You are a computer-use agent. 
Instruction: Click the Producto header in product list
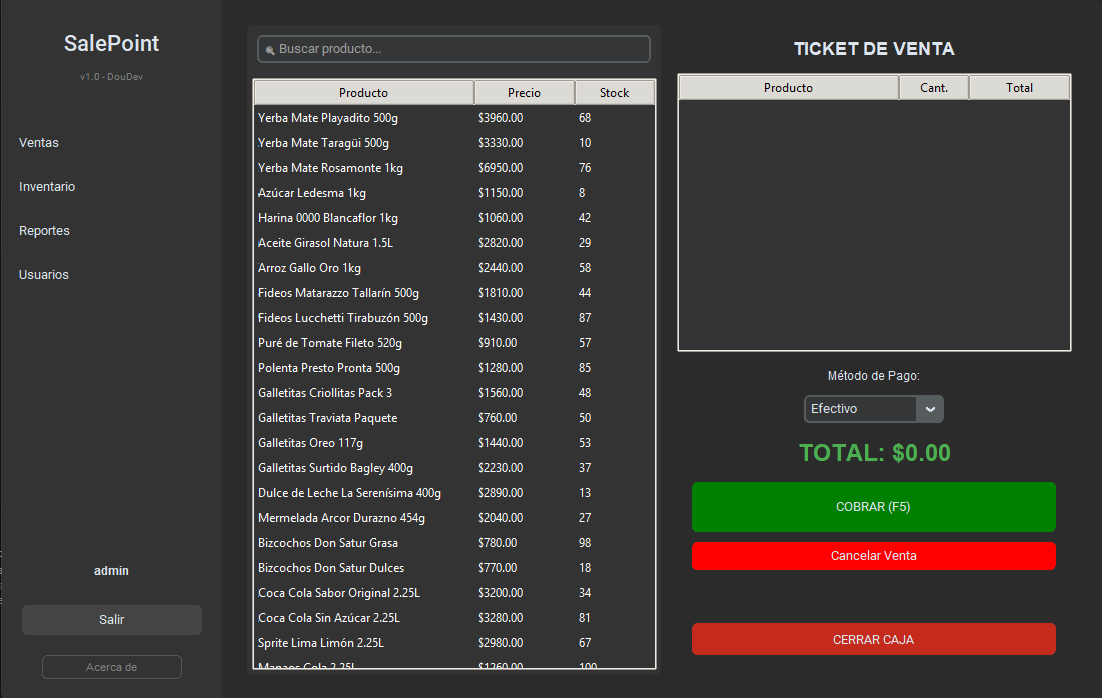[363, 93]
